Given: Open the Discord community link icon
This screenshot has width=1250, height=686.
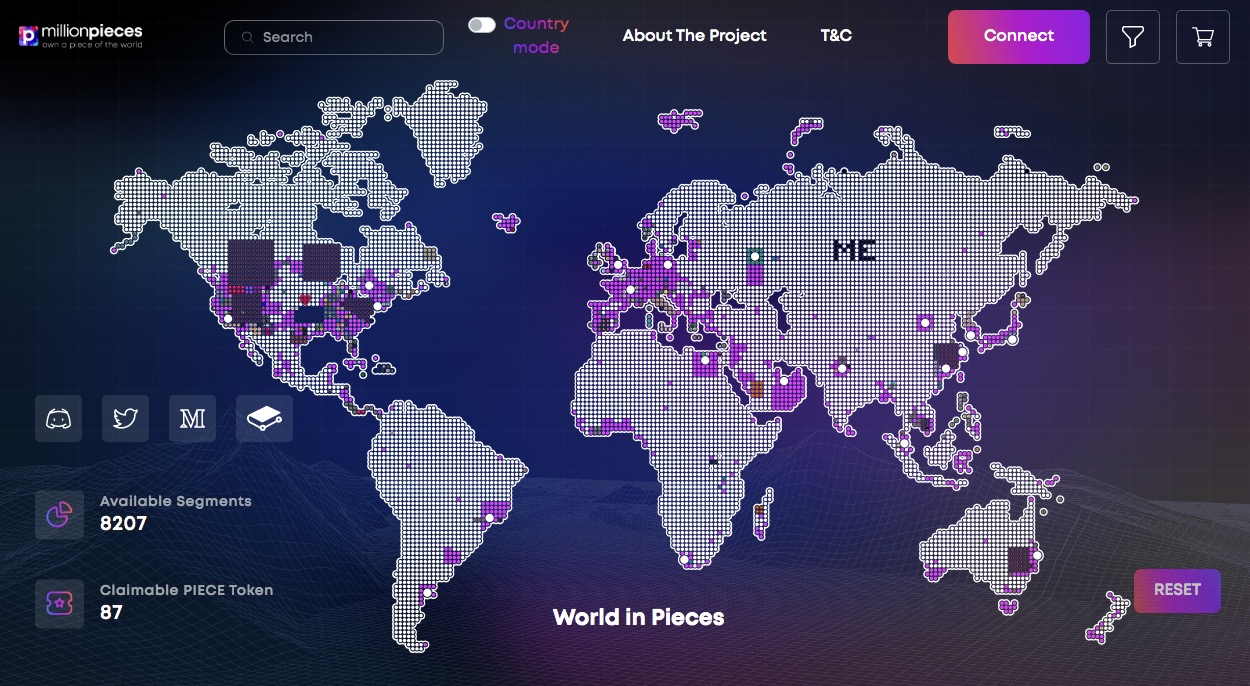Looking at the screenshot, I should [x=59, y=418].
